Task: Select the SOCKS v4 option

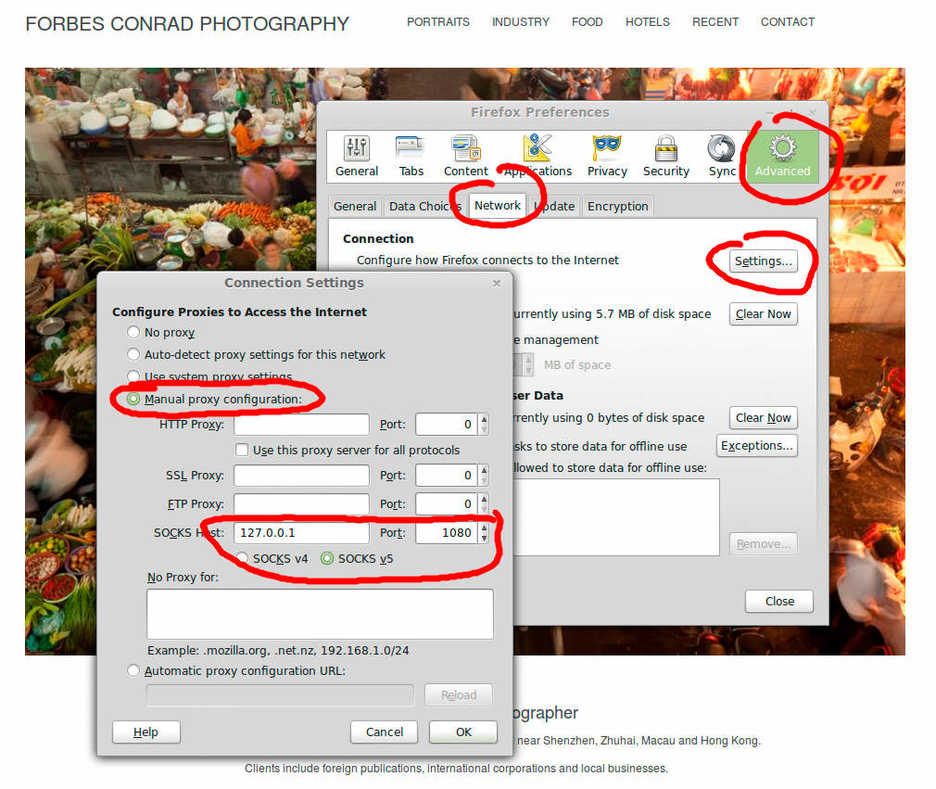Action: tap(242, 559)
